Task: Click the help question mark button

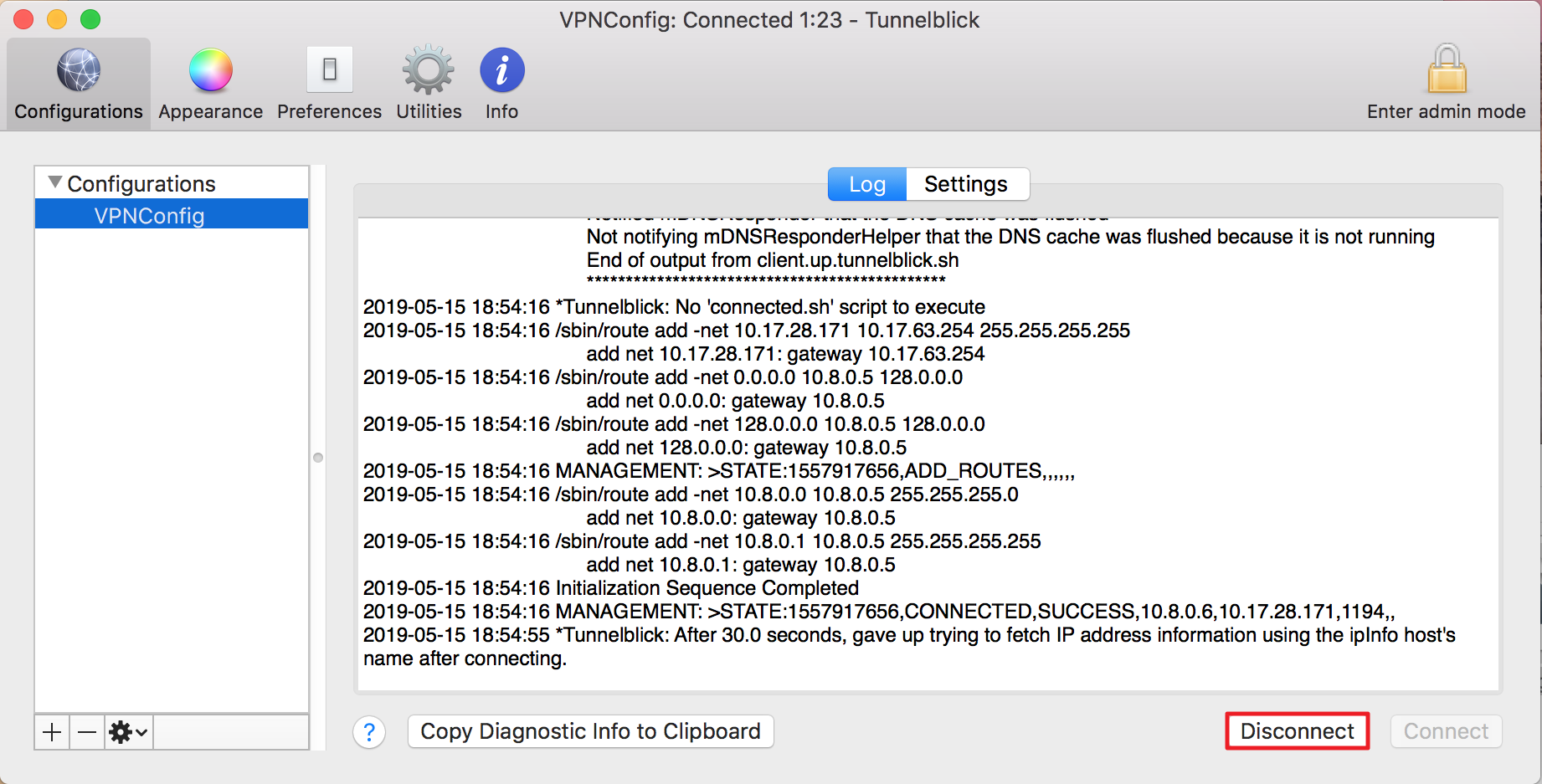Action: pos(370,731)
